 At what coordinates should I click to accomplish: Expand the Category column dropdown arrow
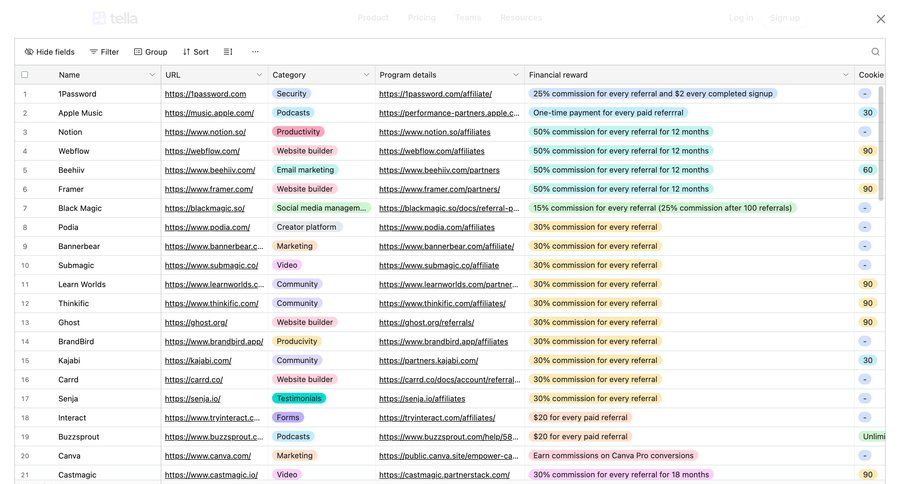pyautogui.click(x=366, y=75)
